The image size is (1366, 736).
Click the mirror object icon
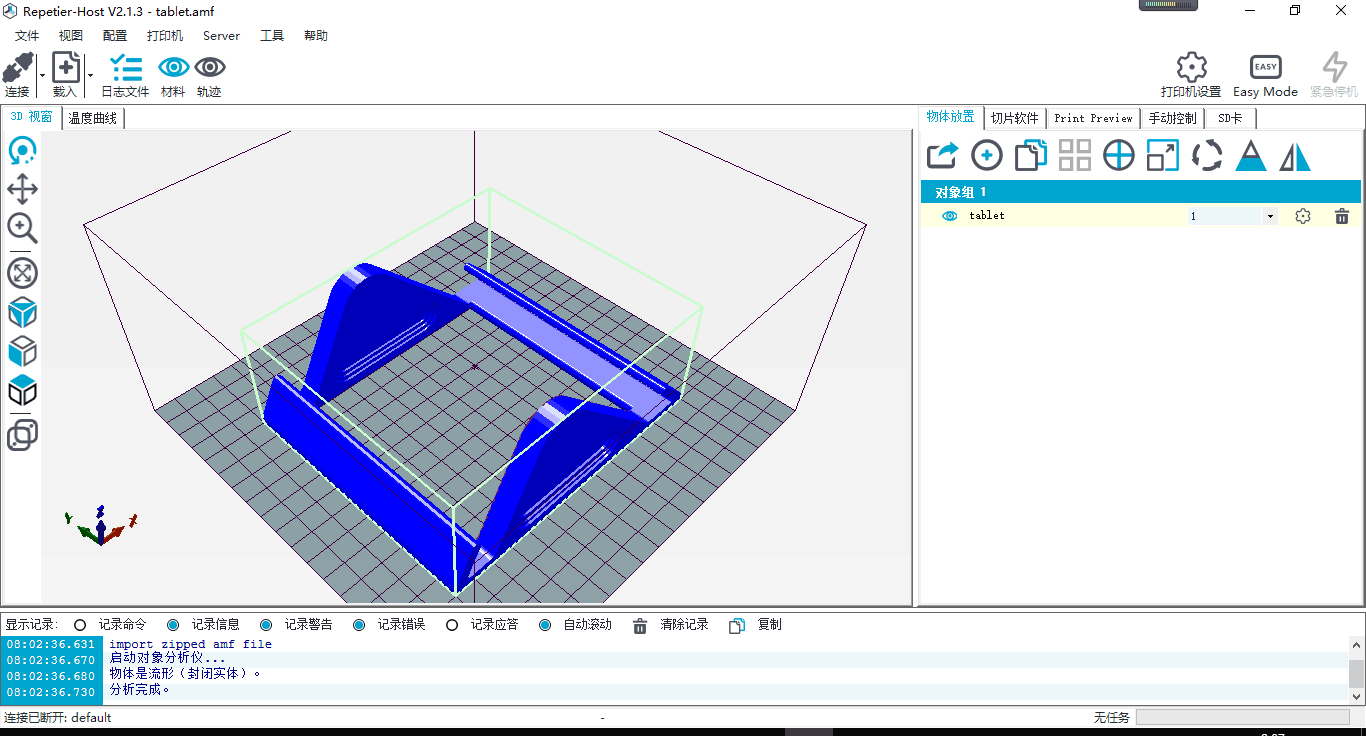1295,156
